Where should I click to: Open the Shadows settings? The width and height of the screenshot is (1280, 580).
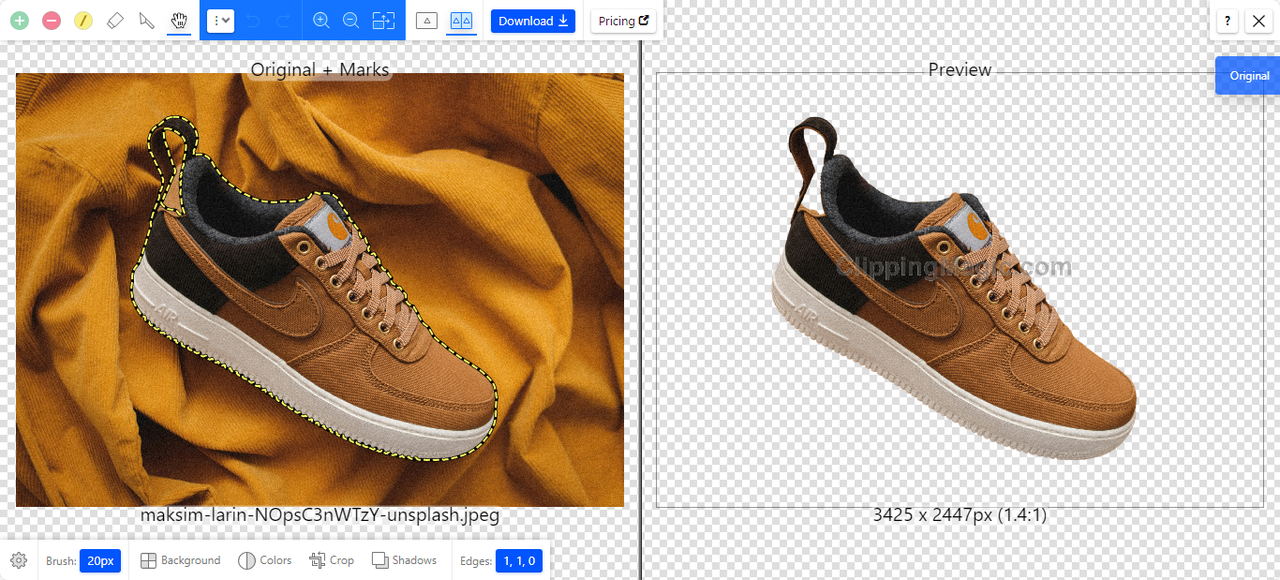[x=404, y=560]
